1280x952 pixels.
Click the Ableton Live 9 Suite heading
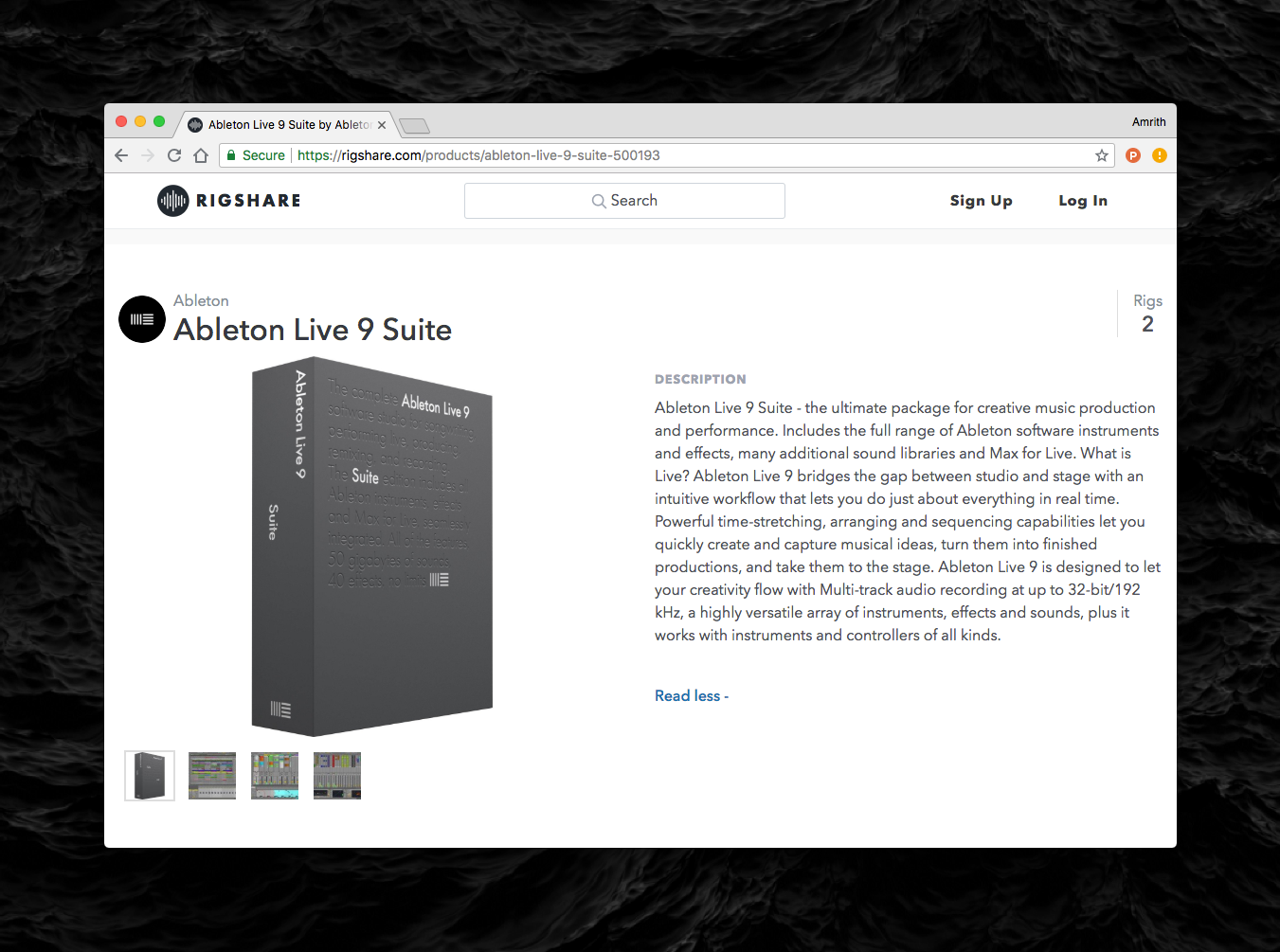[x=313, y=330]
